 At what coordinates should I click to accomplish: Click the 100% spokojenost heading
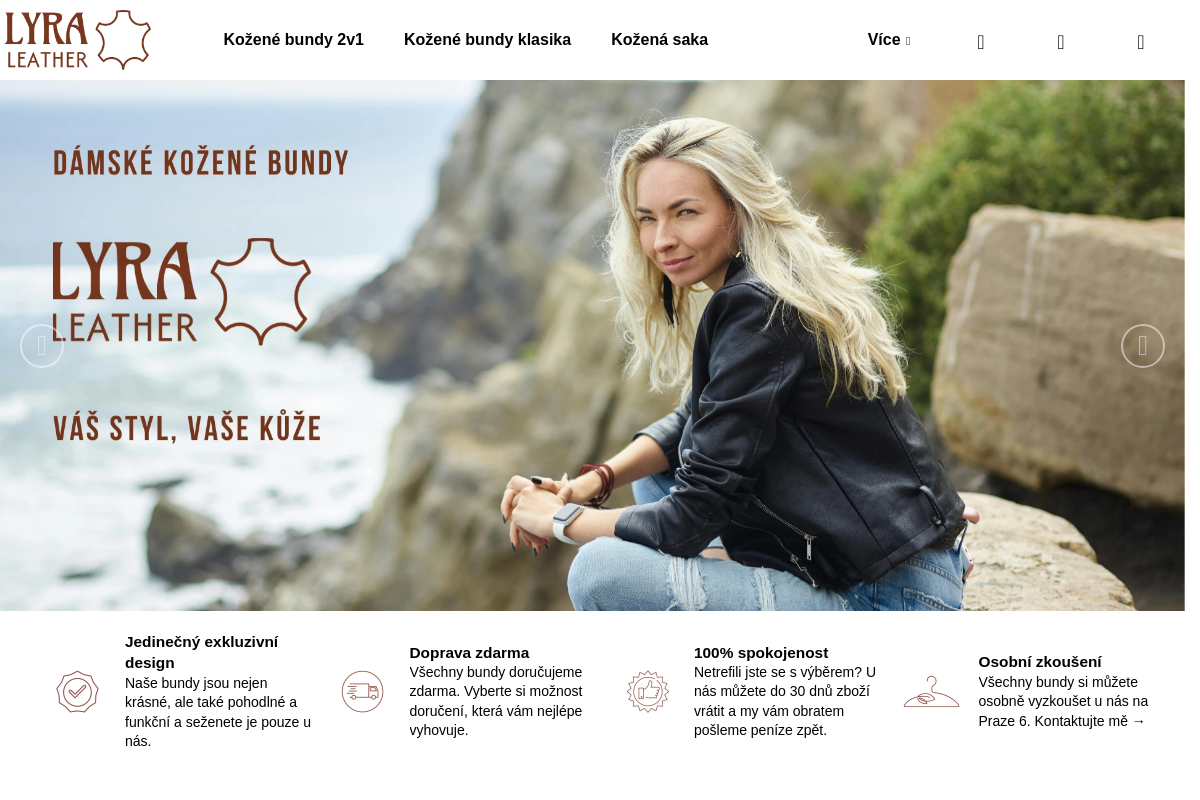click(x=761, y=653)
